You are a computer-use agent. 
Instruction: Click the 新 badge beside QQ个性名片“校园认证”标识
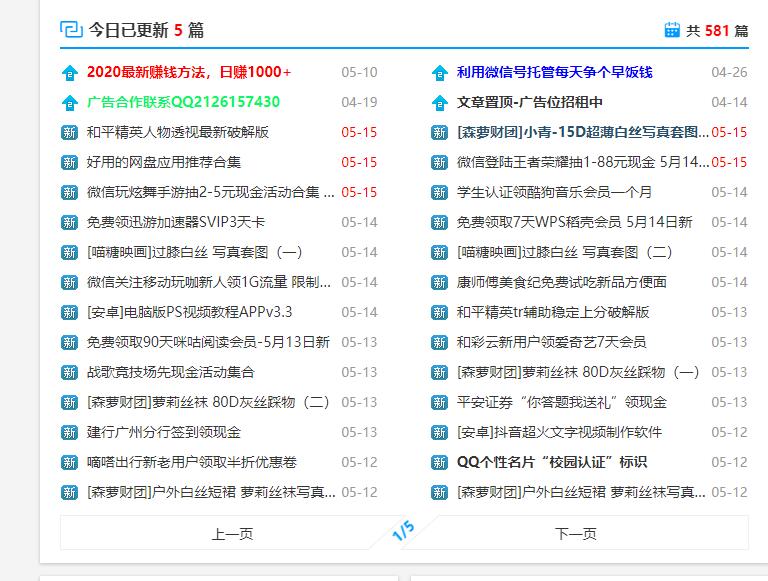click(x=439, y=462)
